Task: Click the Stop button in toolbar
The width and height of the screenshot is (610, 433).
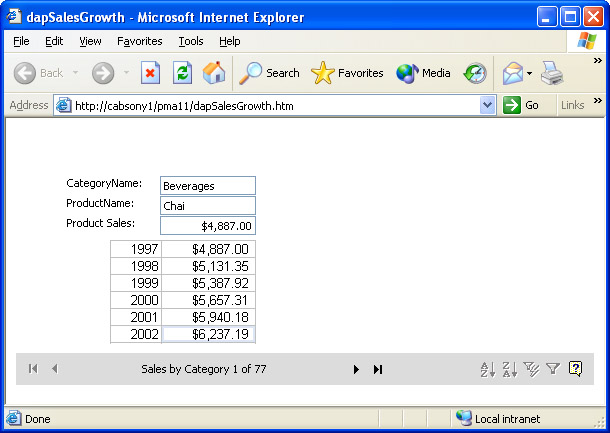Action: [x=150, y=73]
